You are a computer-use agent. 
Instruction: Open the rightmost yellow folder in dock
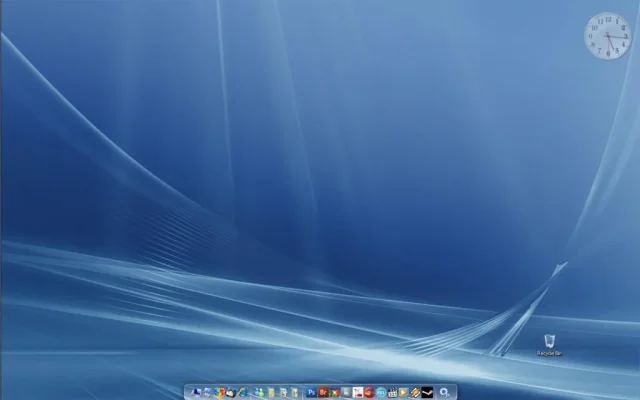294,392
